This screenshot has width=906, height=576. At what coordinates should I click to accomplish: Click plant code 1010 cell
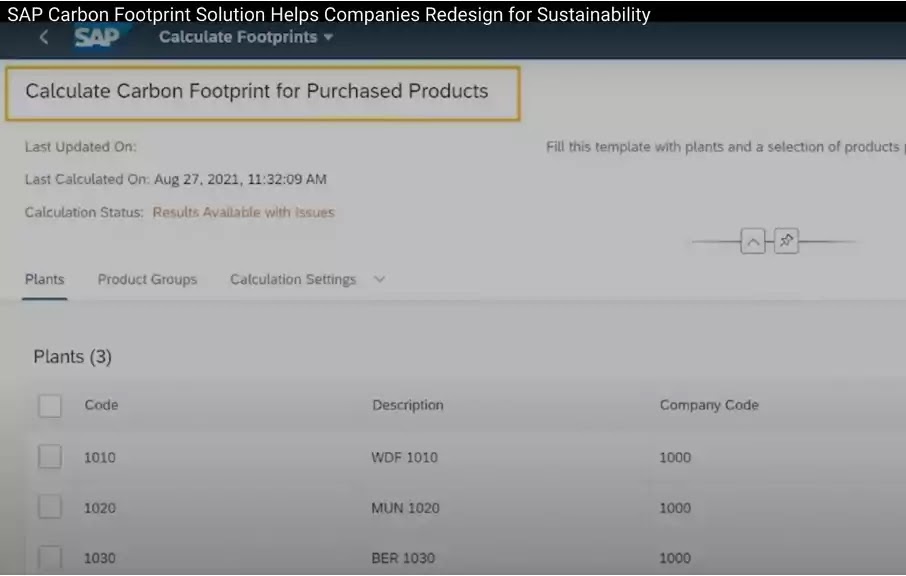click(x=100, y=458)
